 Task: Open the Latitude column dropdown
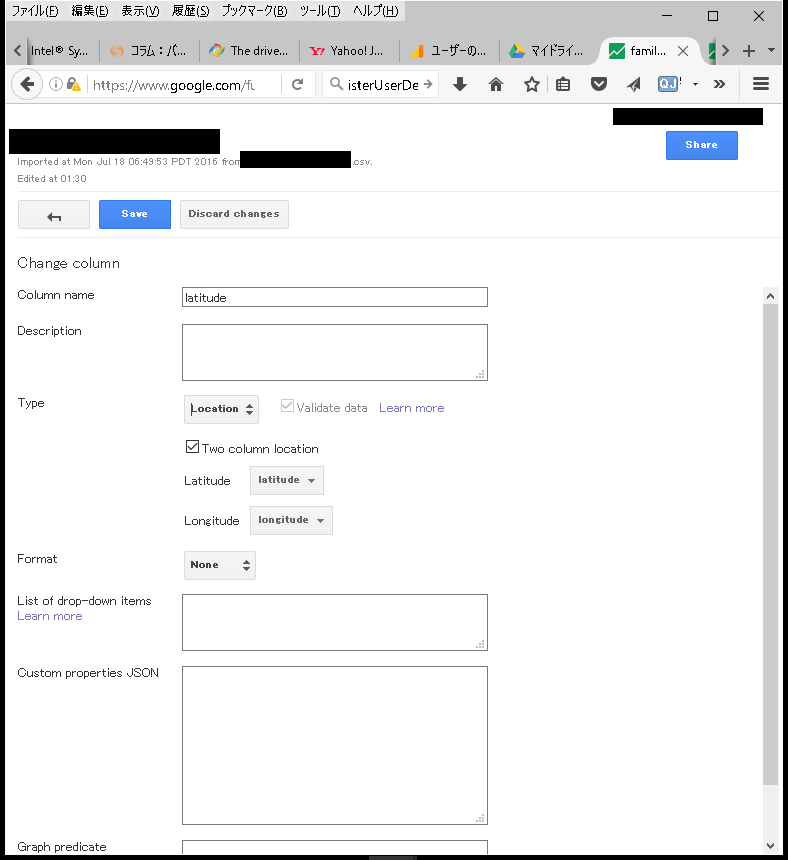tap(287, 480)
